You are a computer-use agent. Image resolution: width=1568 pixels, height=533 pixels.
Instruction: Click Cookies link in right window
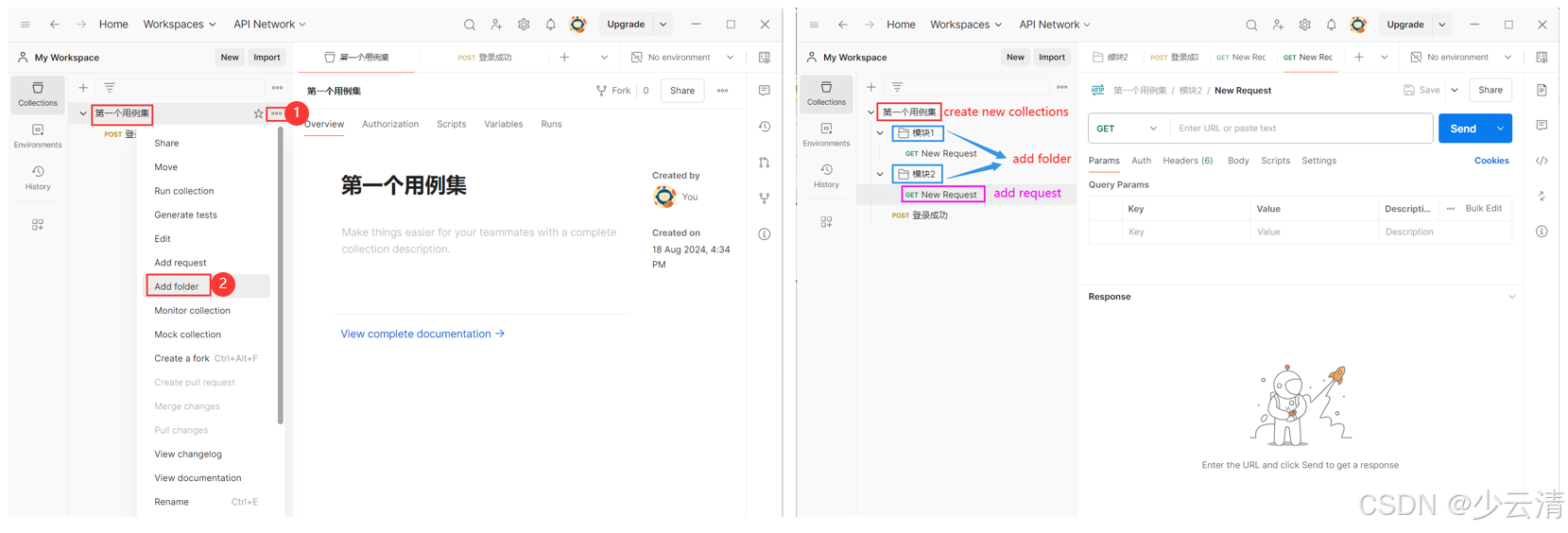click(1491, 161)
